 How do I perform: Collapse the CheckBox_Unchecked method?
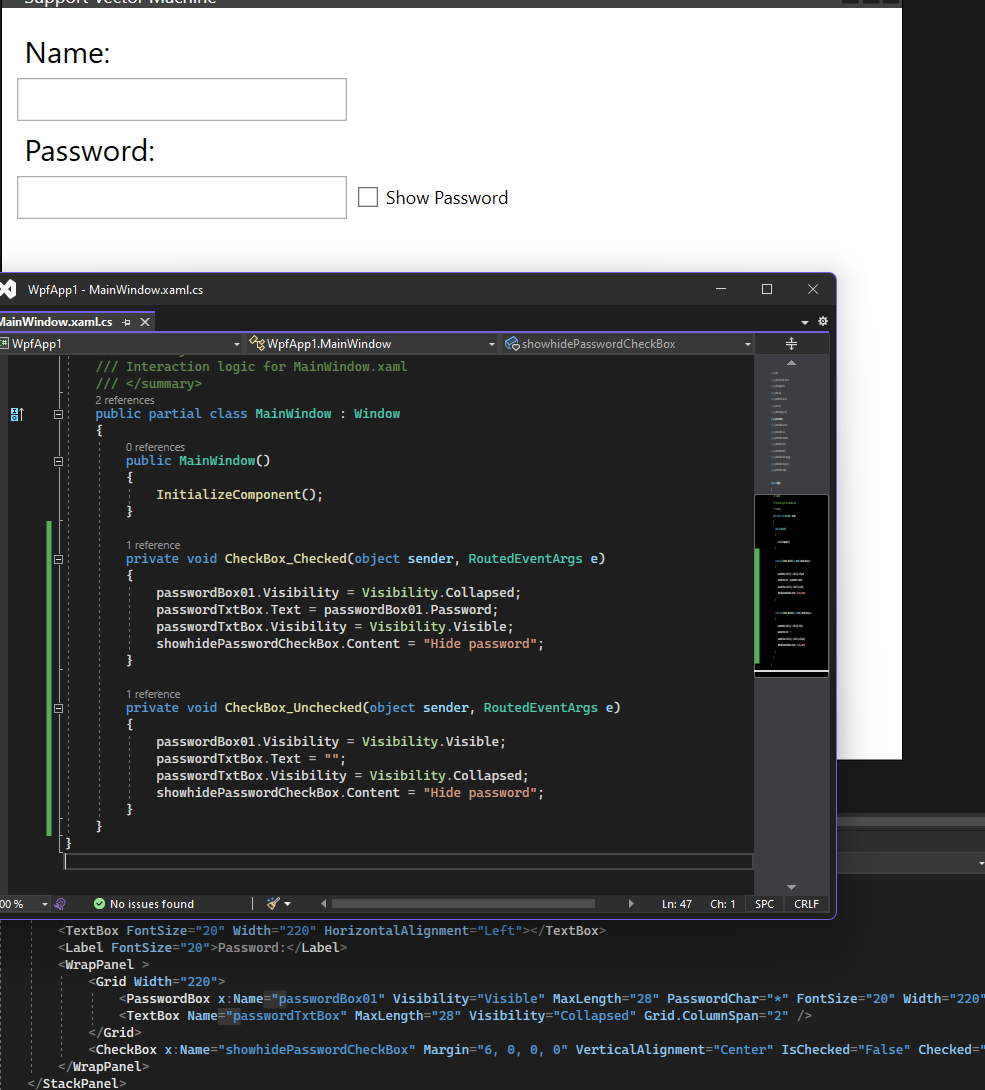pos(58,708)
